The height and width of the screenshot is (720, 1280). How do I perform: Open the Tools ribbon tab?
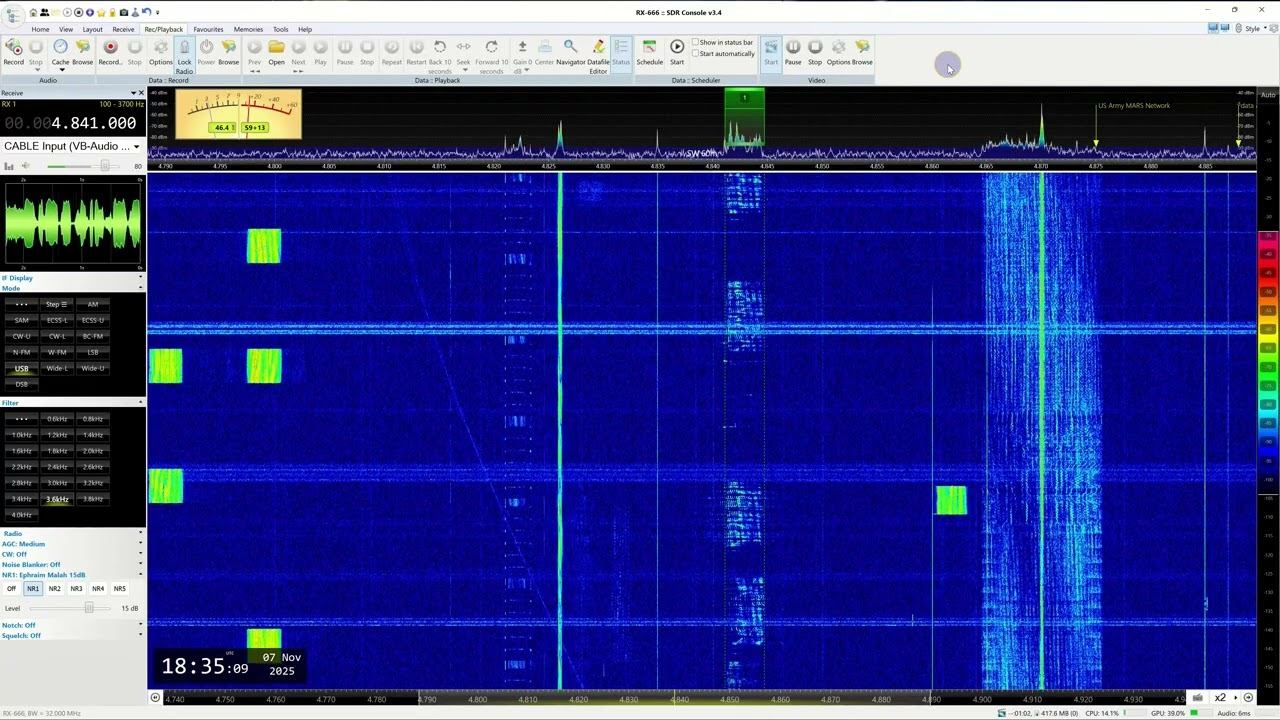pos(281,29)
